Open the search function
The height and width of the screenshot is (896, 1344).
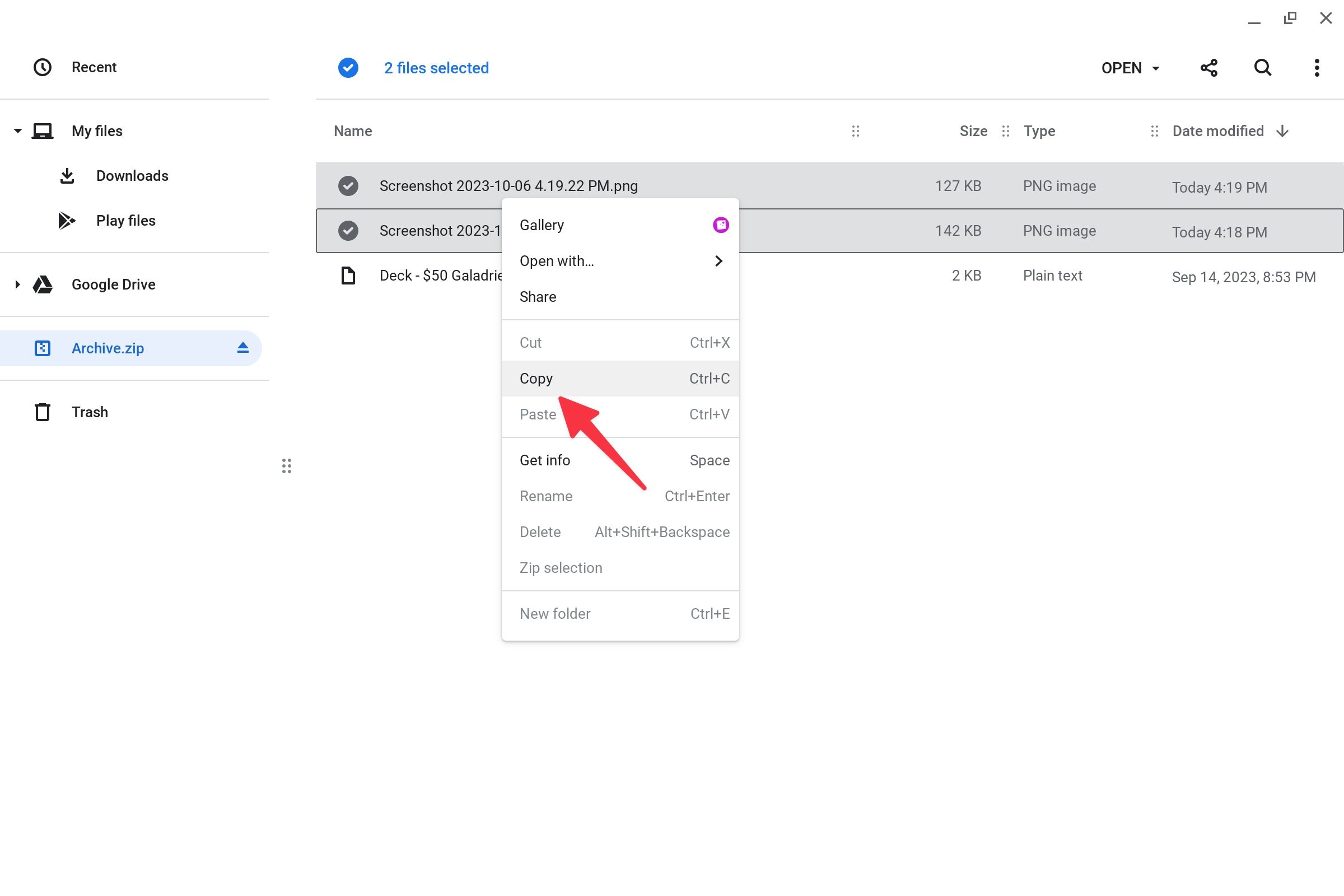pyautogui.click(x=1262, y=67)
